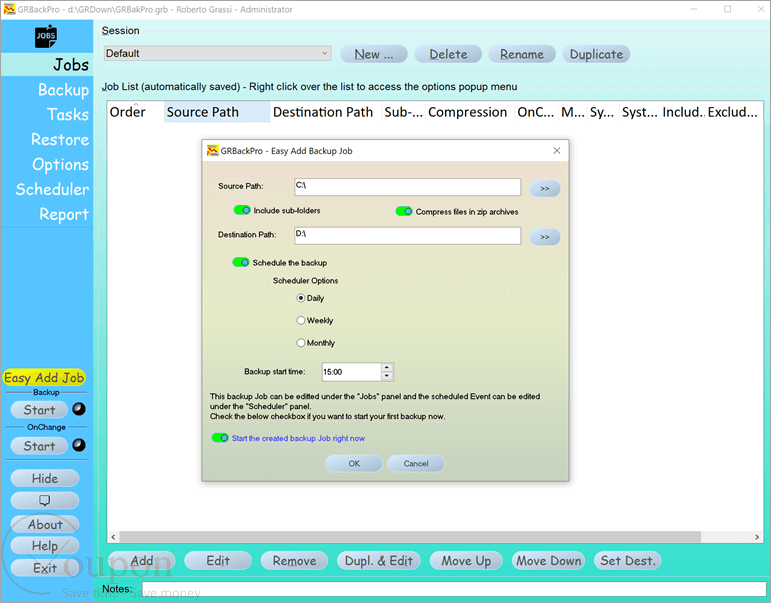Click the Backup status indicator ball
This screenshot has height=603, width=771.
79,409
